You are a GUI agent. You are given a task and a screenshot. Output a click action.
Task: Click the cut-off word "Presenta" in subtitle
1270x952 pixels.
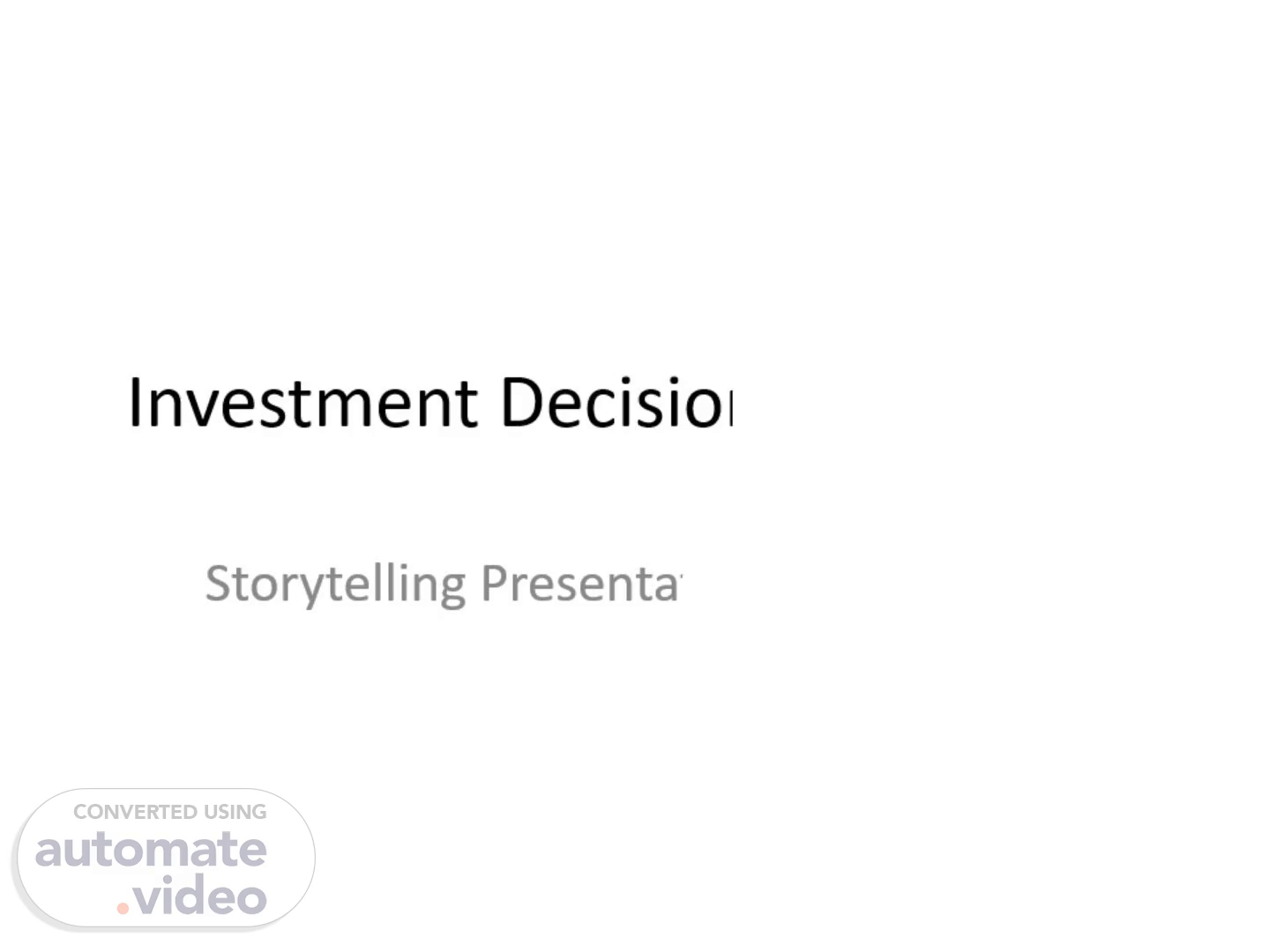(581, 584)
